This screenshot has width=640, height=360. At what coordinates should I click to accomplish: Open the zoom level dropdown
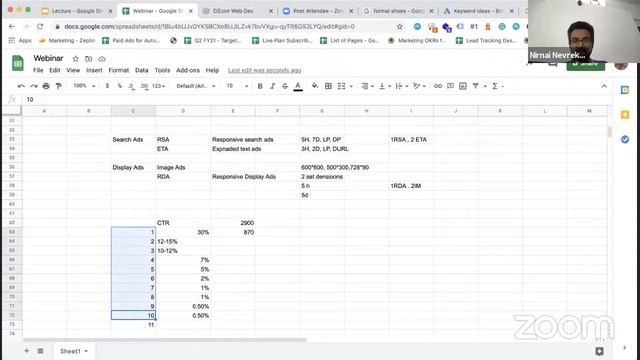(84, 86)
